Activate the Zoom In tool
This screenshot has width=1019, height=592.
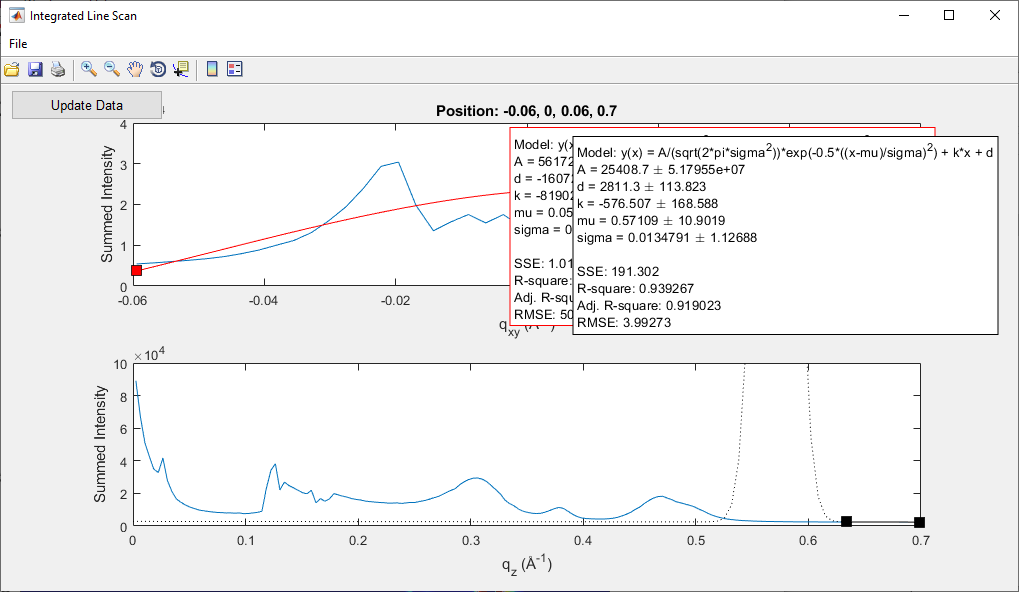89,69
